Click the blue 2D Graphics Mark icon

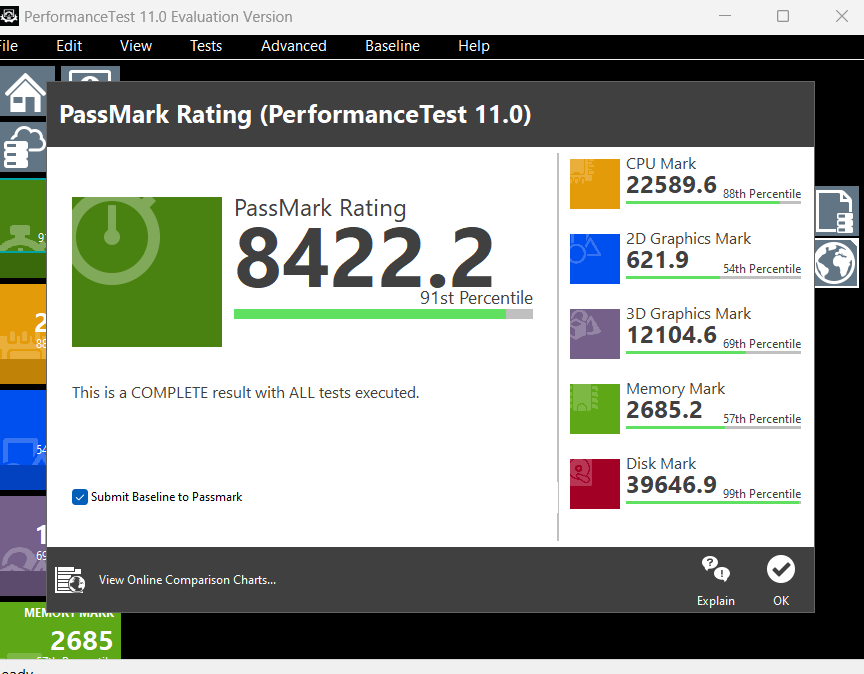click(595, 259)
